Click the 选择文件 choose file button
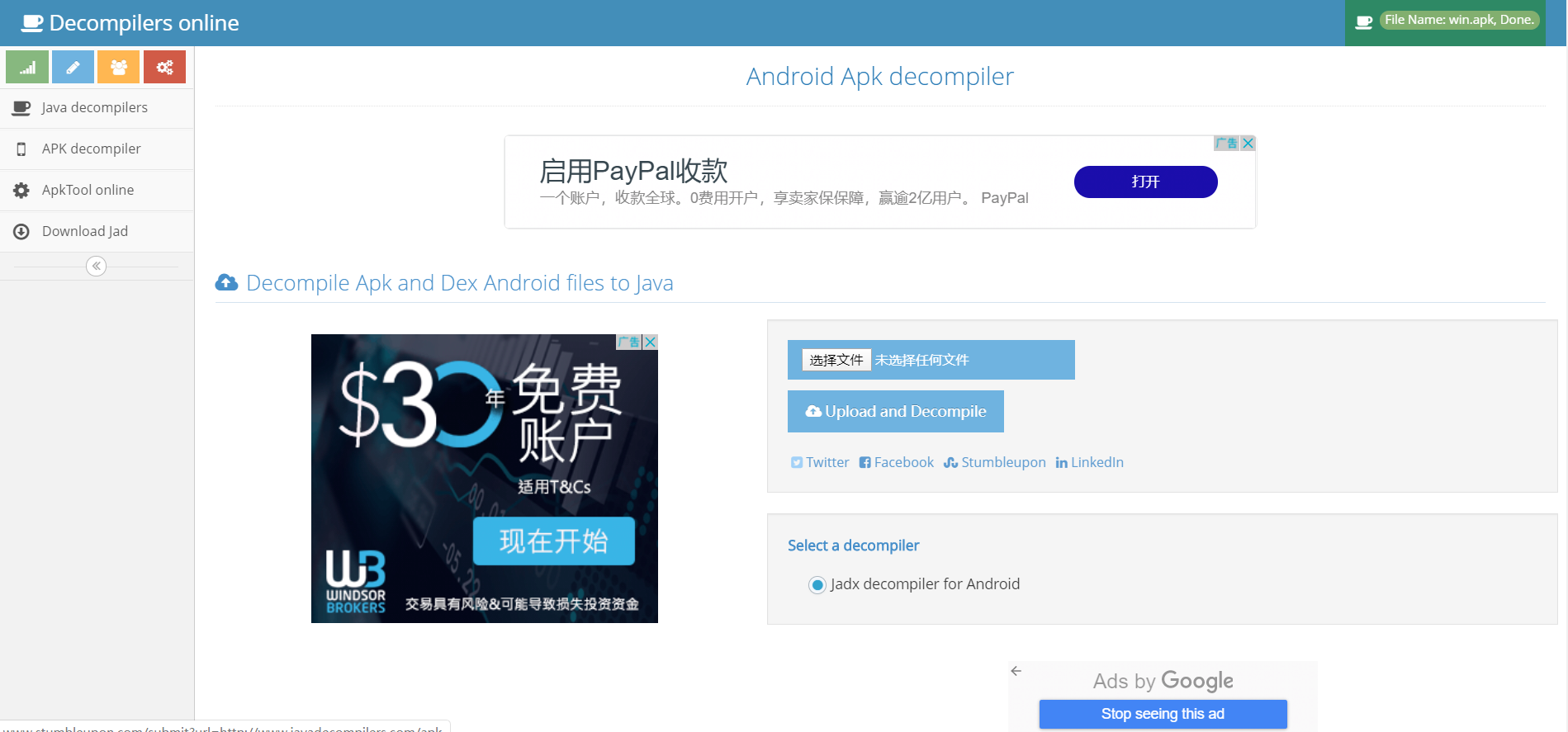This screenshot has width=1568, height=732. click(836, 360)
